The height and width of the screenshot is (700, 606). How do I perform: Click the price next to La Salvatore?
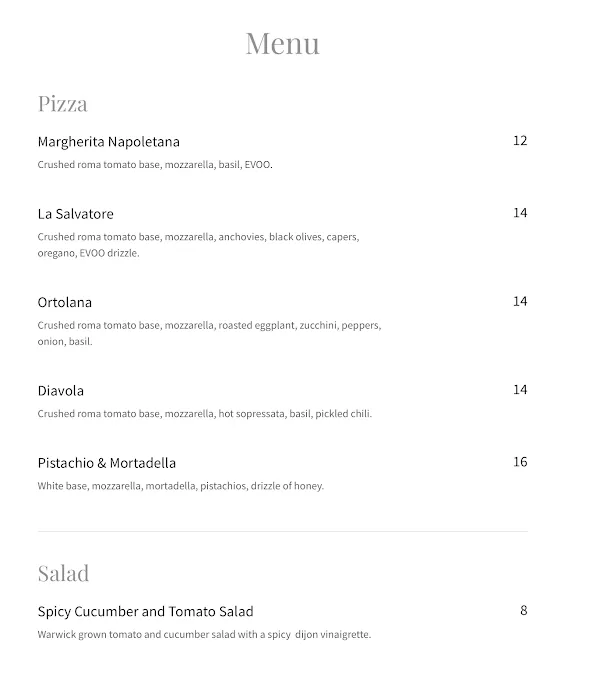point(519,213)
